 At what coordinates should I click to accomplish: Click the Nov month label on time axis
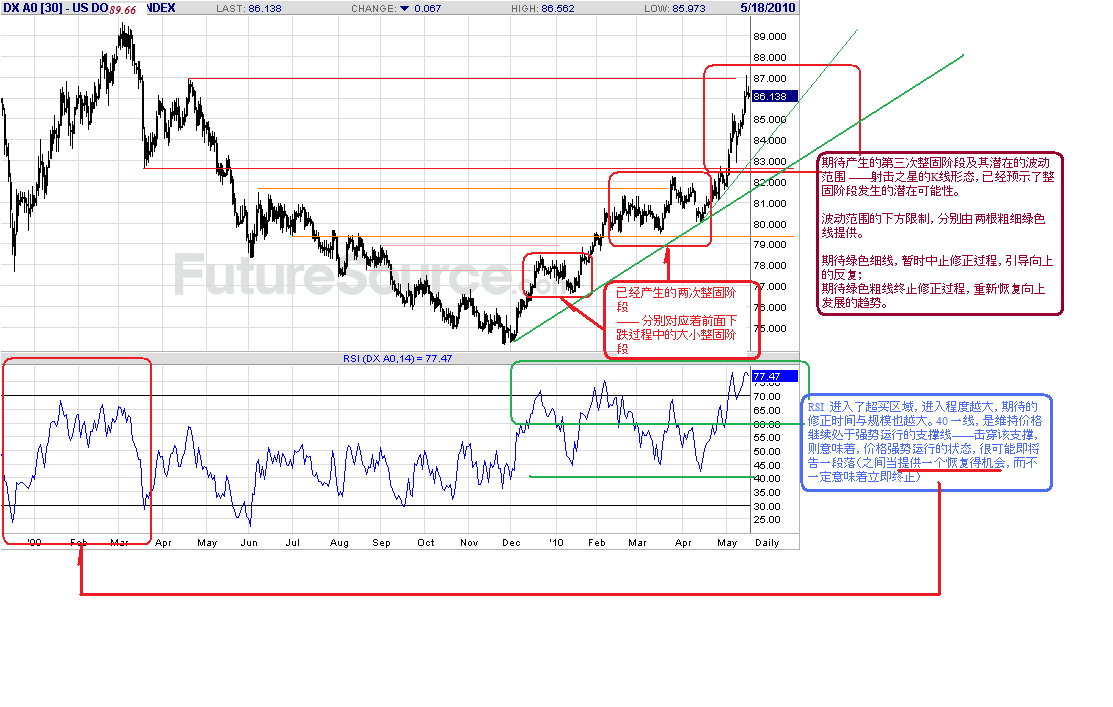pos(469,543)
